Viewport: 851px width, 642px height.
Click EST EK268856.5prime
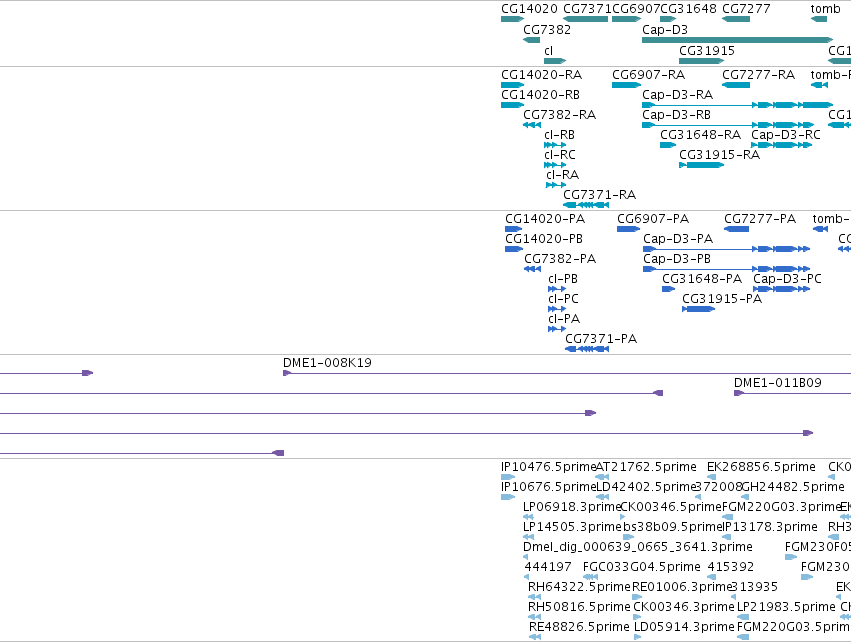pyautogui.click(x=711, y=477)
